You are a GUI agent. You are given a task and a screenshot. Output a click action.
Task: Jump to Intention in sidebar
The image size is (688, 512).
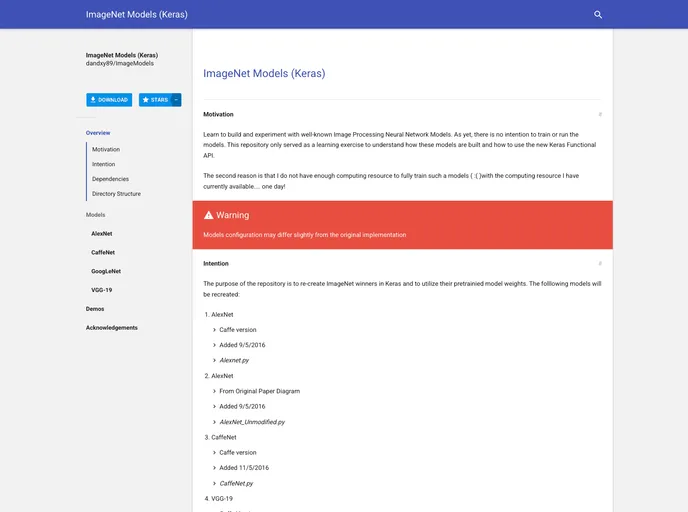click(x=104, y=165)
